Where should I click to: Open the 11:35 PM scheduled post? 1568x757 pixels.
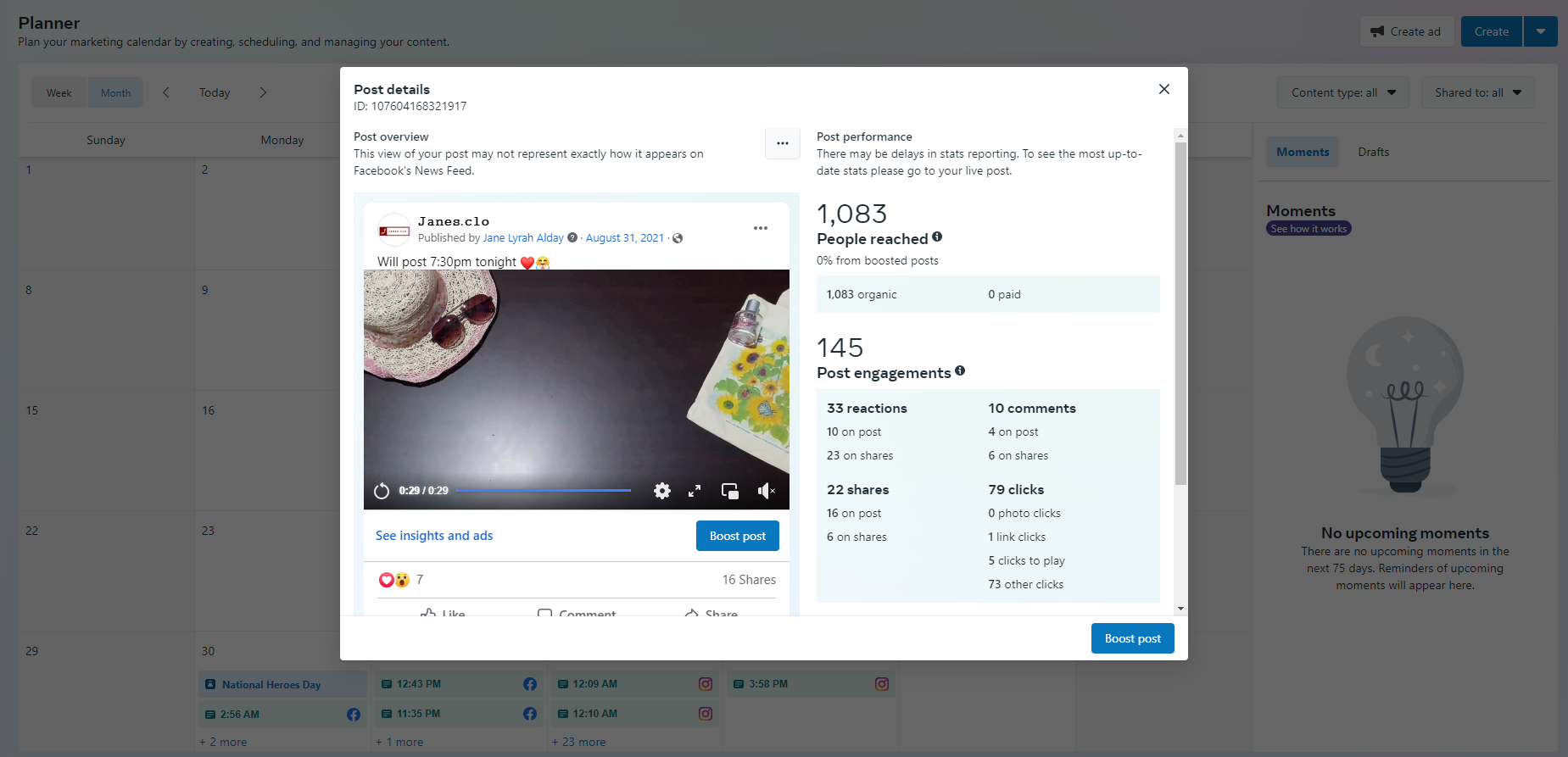(458, 714)
